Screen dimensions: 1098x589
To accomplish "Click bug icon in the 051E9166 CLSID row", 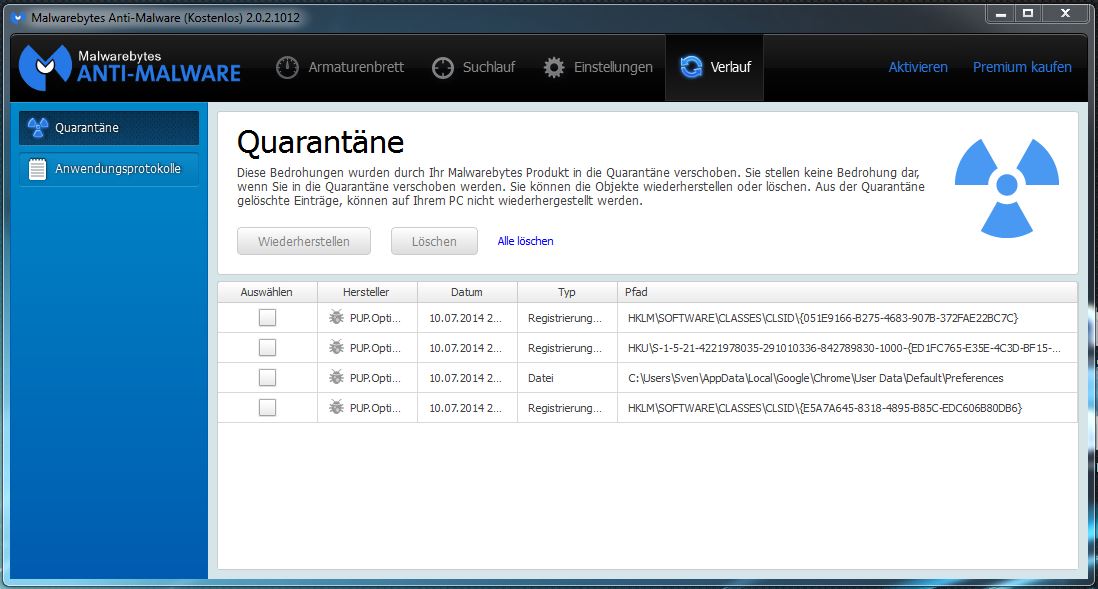I will point(336,317).
